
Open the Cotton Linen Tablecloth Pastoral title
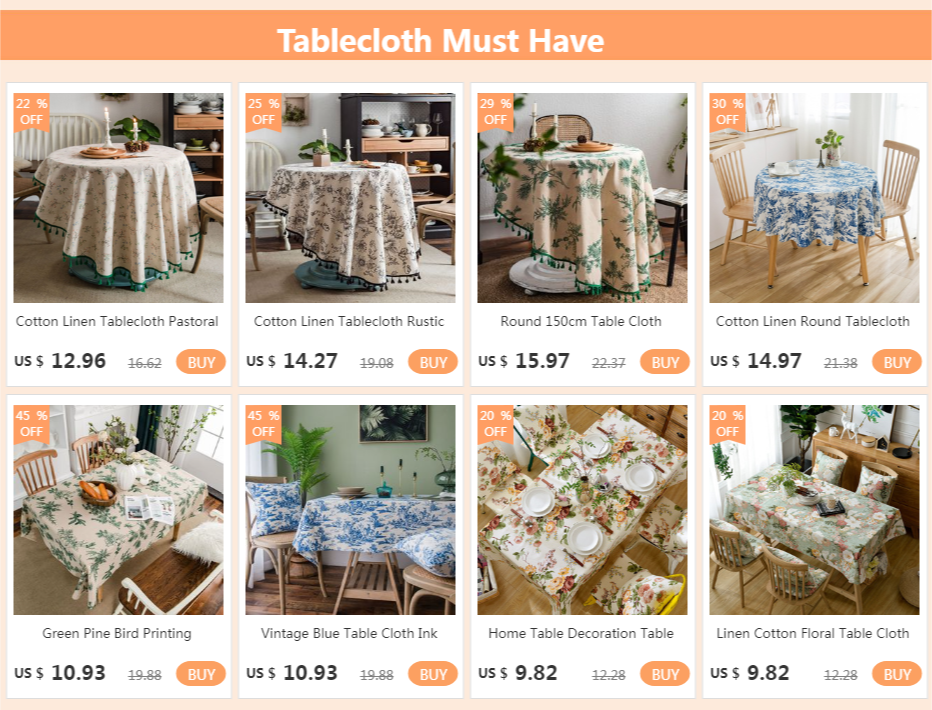pyautogui.click(x=117, y=321)
